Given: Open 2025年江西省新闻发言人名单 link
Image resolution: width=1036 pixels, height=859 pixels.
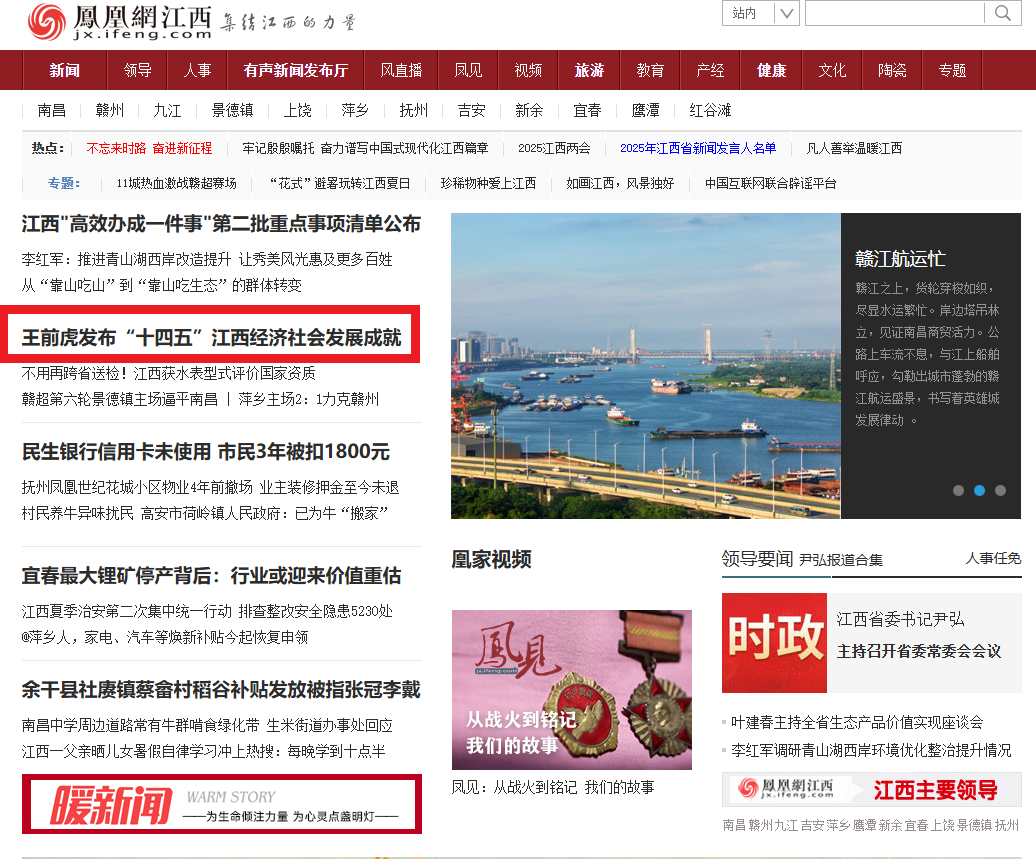Looking at the screenshot, I should (698, 148).
